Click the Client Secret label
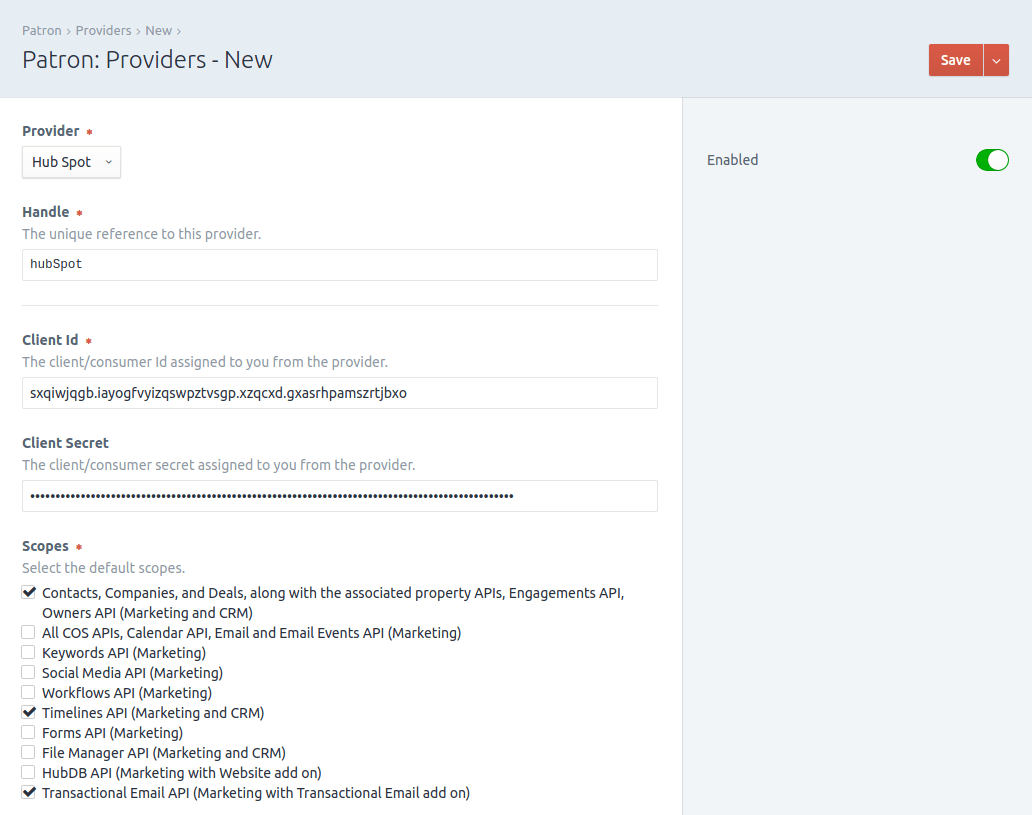This screenshot has width=1032, height=815. tap(65, 443)
